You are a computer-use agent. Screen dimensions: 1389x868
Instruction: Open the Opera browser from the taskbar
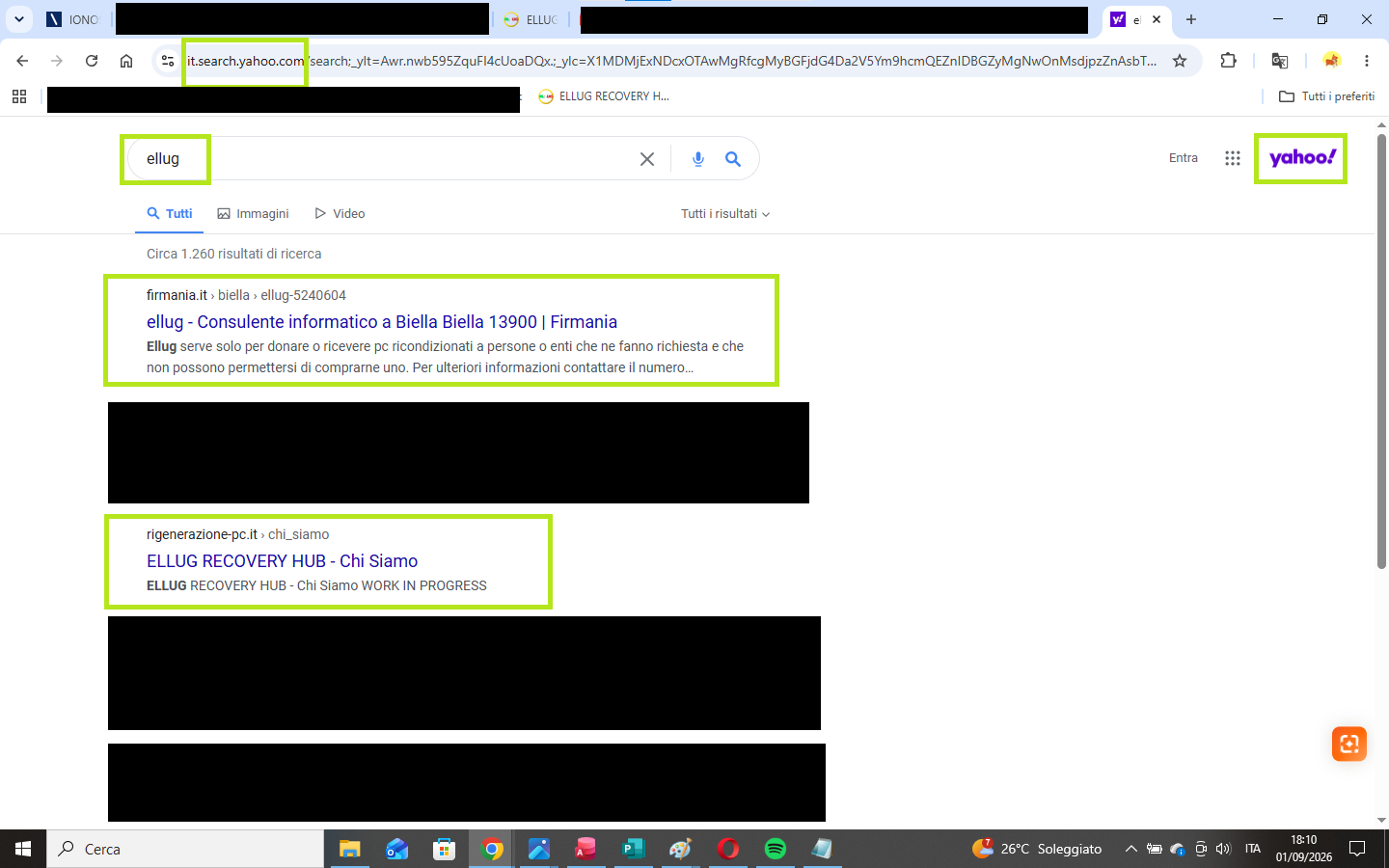(x=728, y=849)
